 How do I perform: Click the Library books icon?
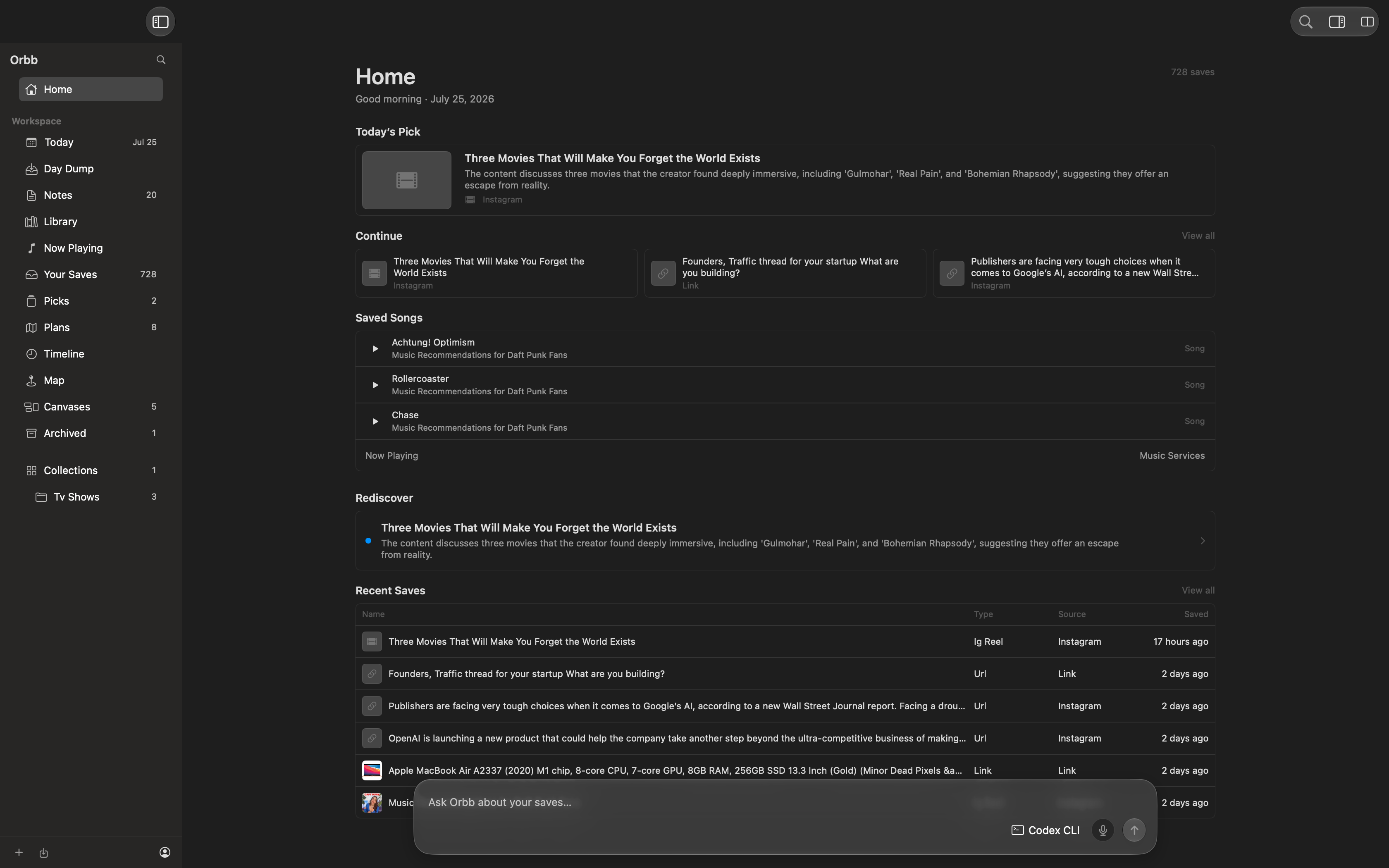(x=31, y=222)
